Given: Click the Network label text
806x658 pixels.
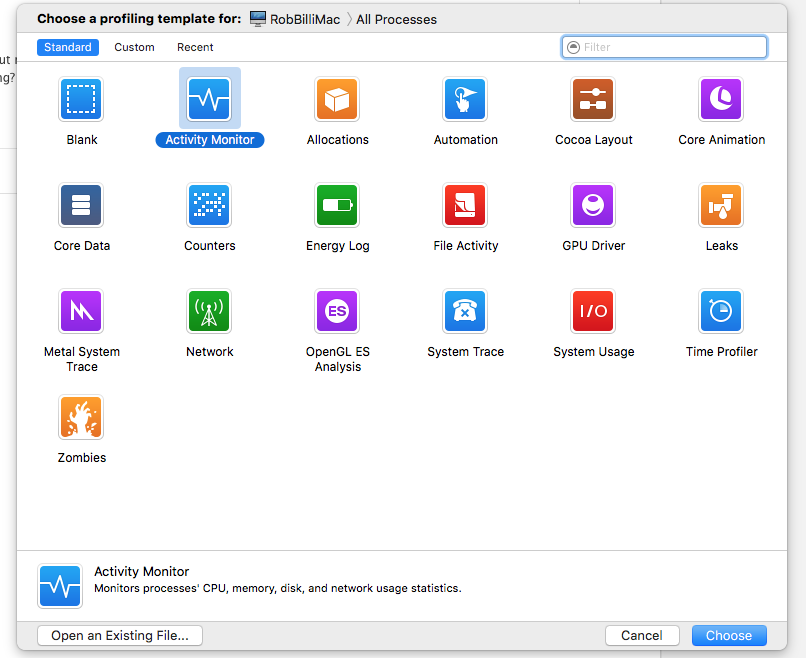Looking at the screenshot, I should (x=210, y=352).
